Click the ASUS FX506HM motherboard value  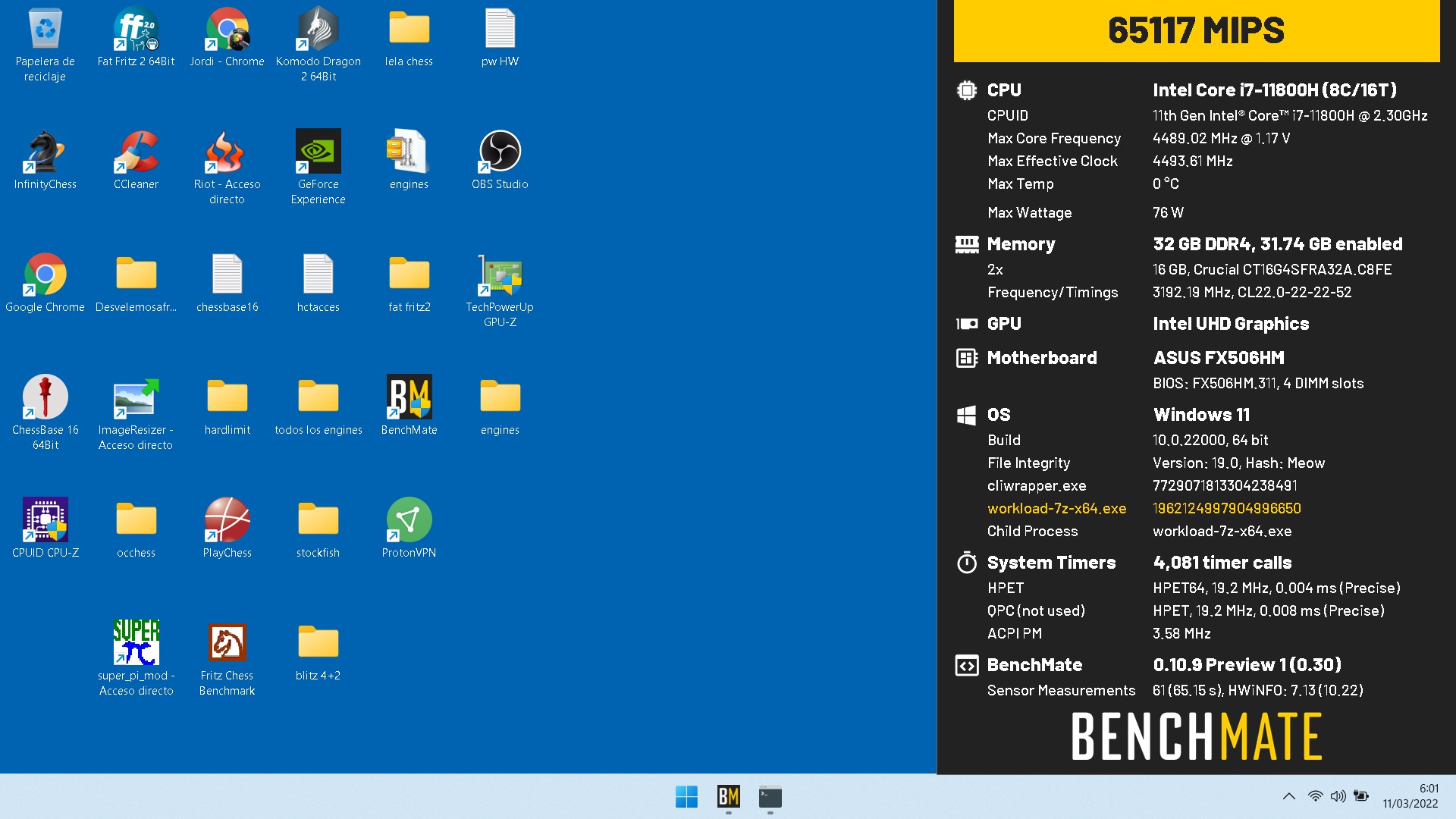pyautogui.click(x=1219, y=358)
